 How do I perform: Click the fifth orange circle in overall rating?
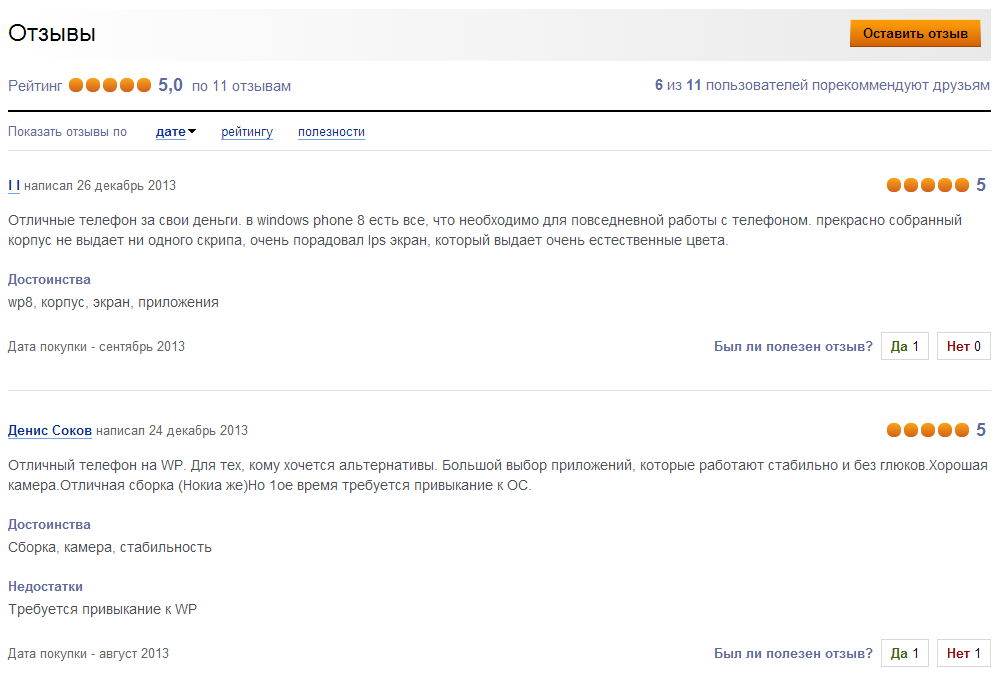[144, 86]
